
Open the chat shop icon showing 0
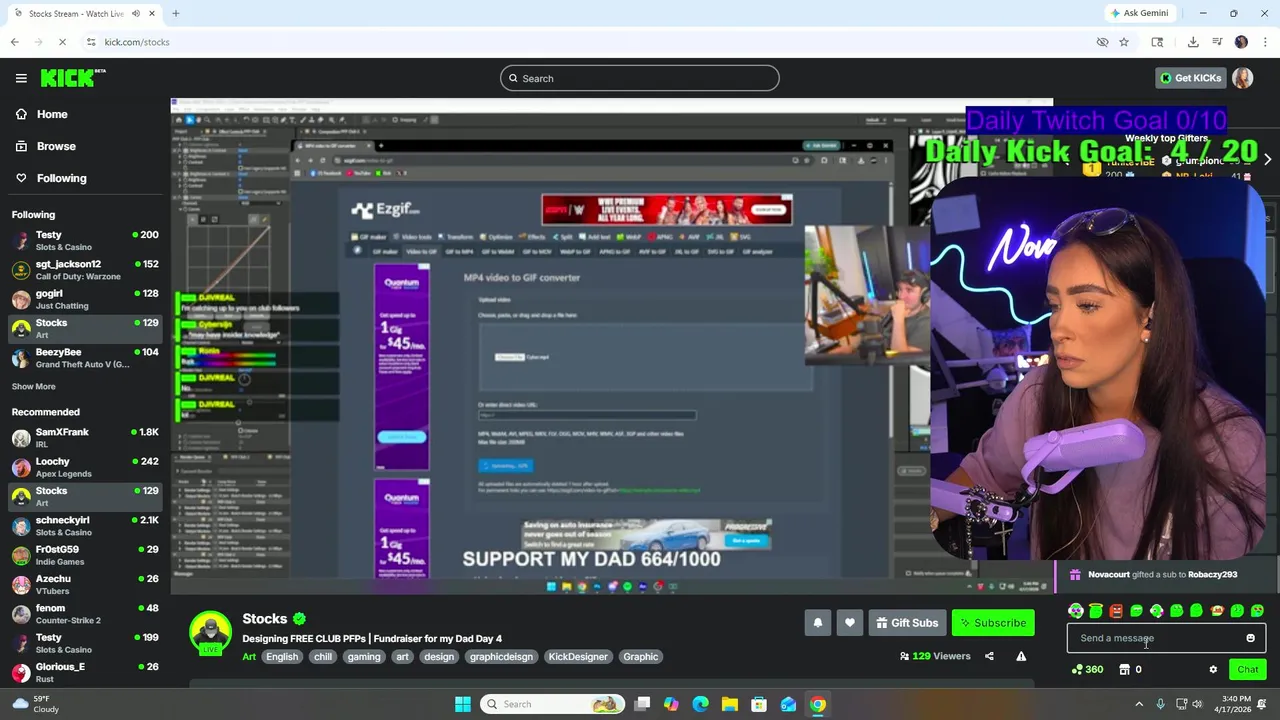tap(1130, 670)
